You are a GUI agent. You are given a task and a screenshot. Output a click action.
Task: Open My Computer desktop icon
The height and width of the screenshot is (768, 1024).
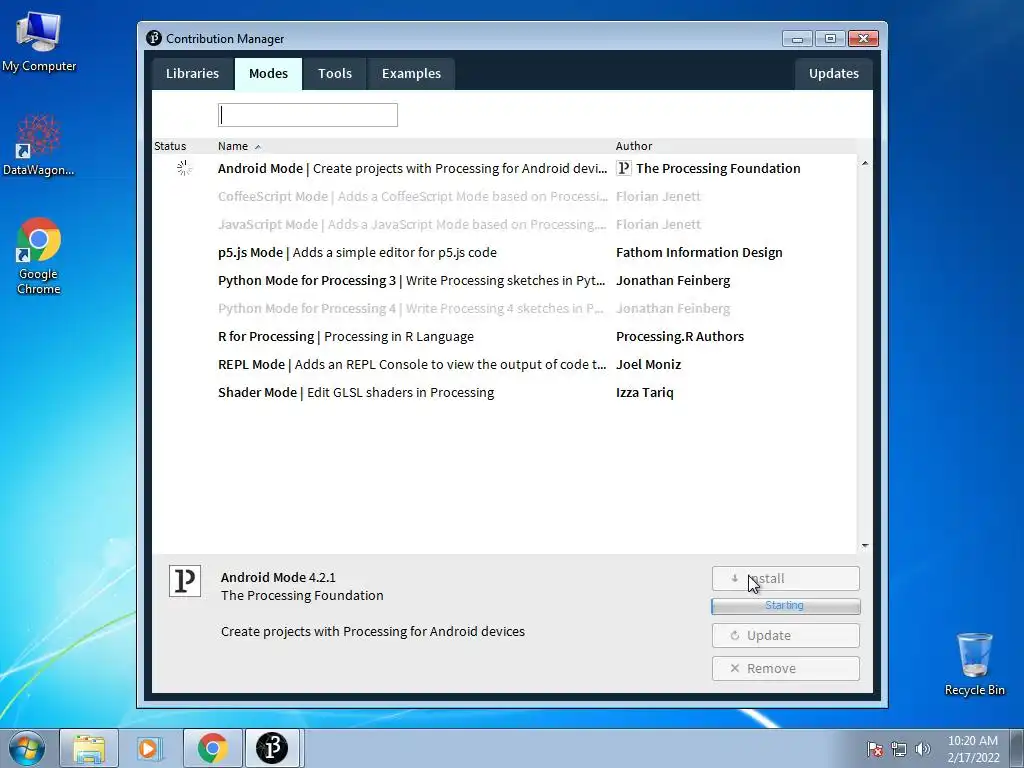click(x=39, y=42)
